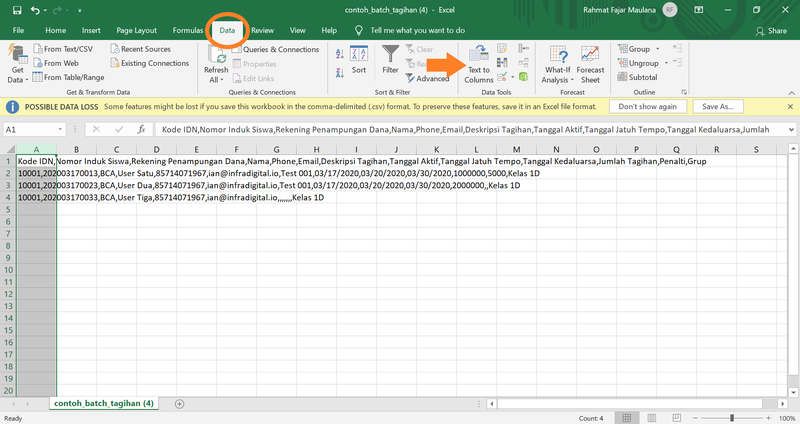Click the Group rows button
Image resolution: width=800 pixels, height=424 pixels.
[x=634, y=49]
